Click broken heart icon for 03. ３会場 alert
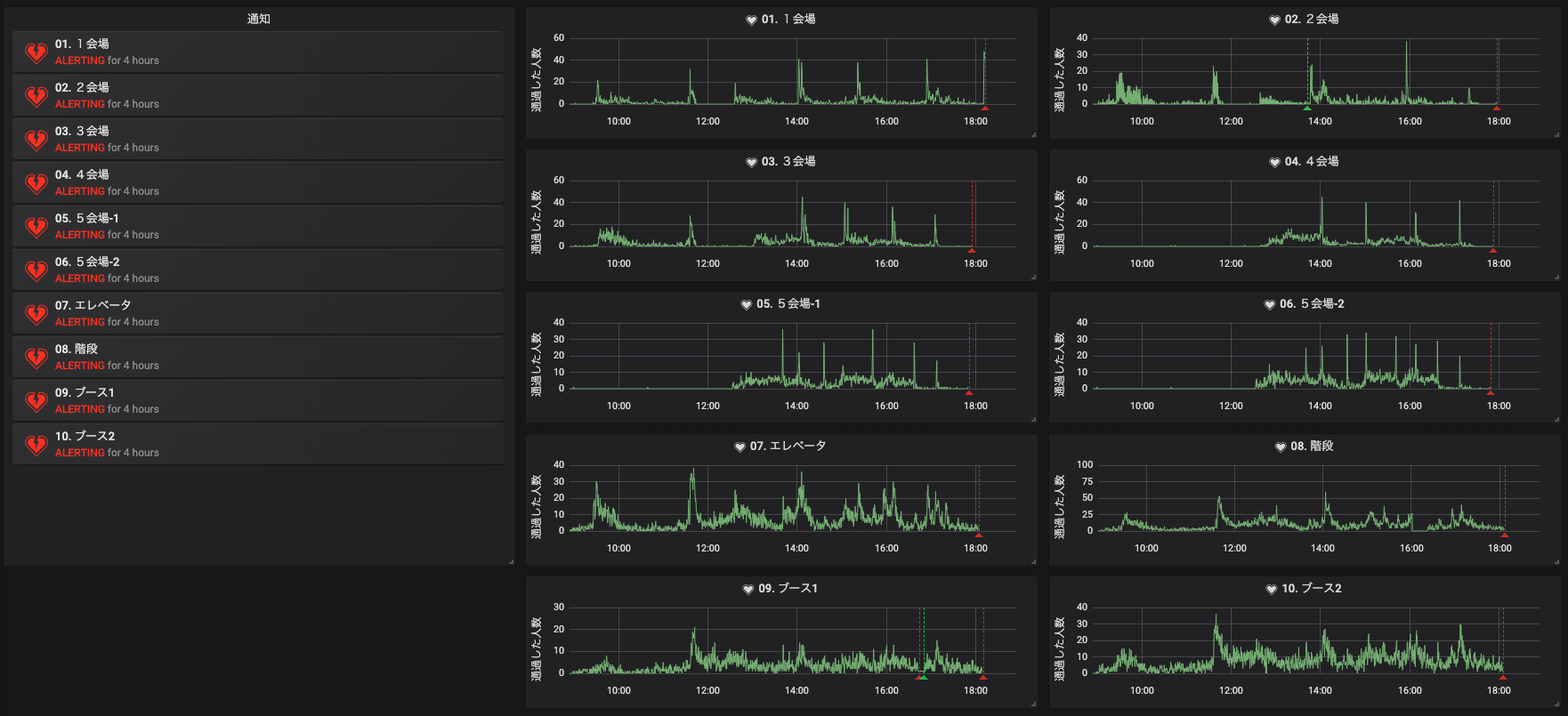The width and height of the screenshot is (1568, 716). tap(36, 140)
